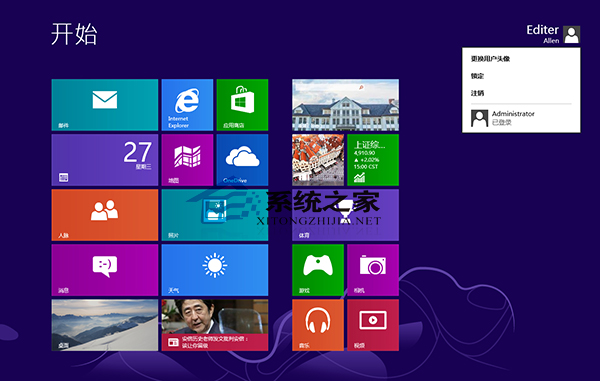Screen dimensions: 600x381
Task: Open the Games tile with Xbox controller
Action: coord(318,270)
